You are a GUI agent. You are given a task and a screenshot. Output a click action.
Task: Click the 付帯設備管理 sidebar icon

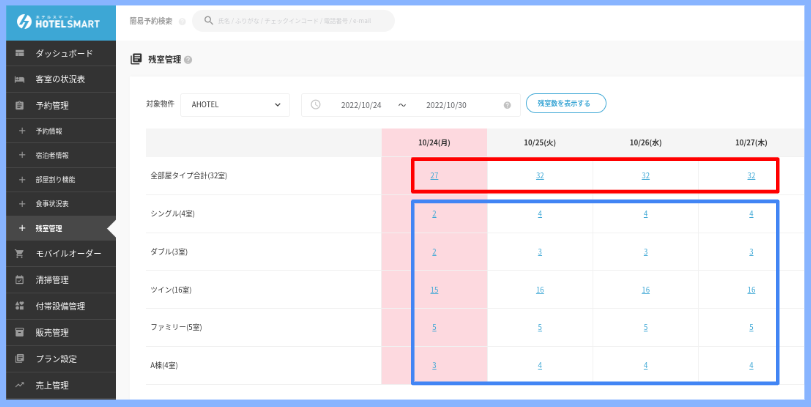[20, 306]
